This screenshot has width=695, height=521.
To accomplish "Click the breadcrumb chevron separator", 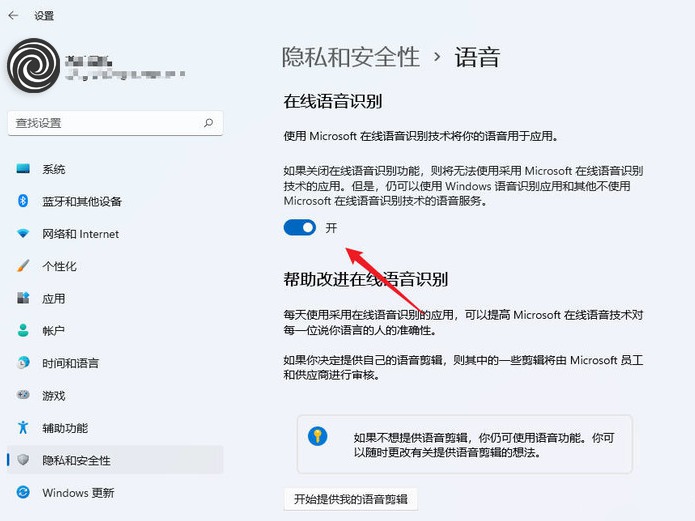I will click(x=437, y=57).
